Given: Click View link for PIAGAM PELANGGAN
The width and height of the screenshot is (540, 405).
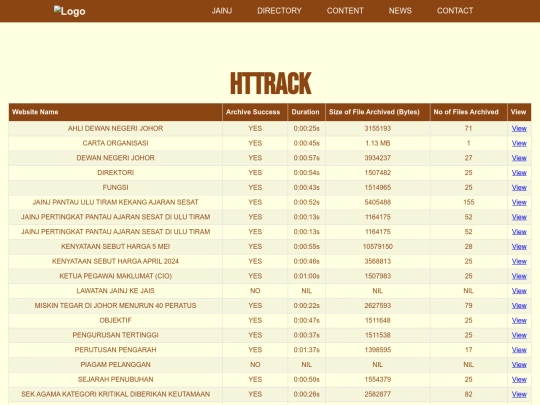Looking at the screenshot, I should [x=519, y=365].
